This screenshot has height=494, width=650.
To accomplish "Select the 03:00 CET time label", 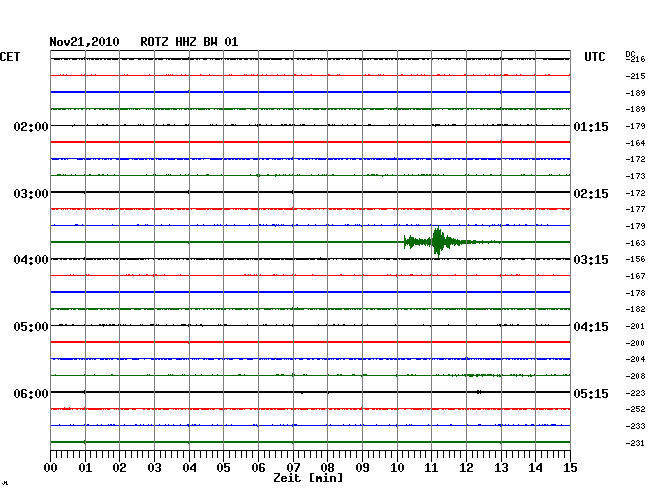I will [31, 194].
